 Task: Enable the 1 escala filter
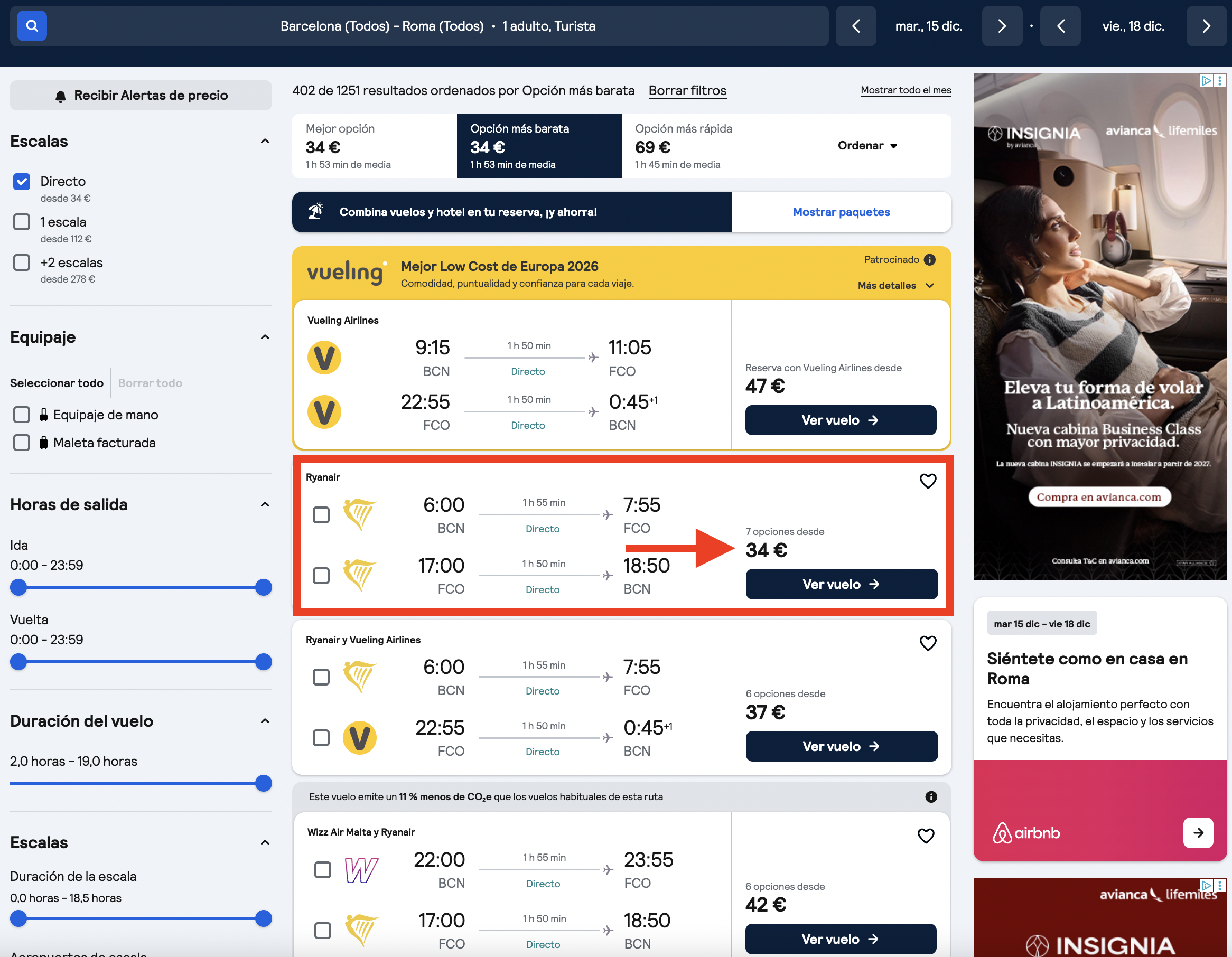coord(22,222)
